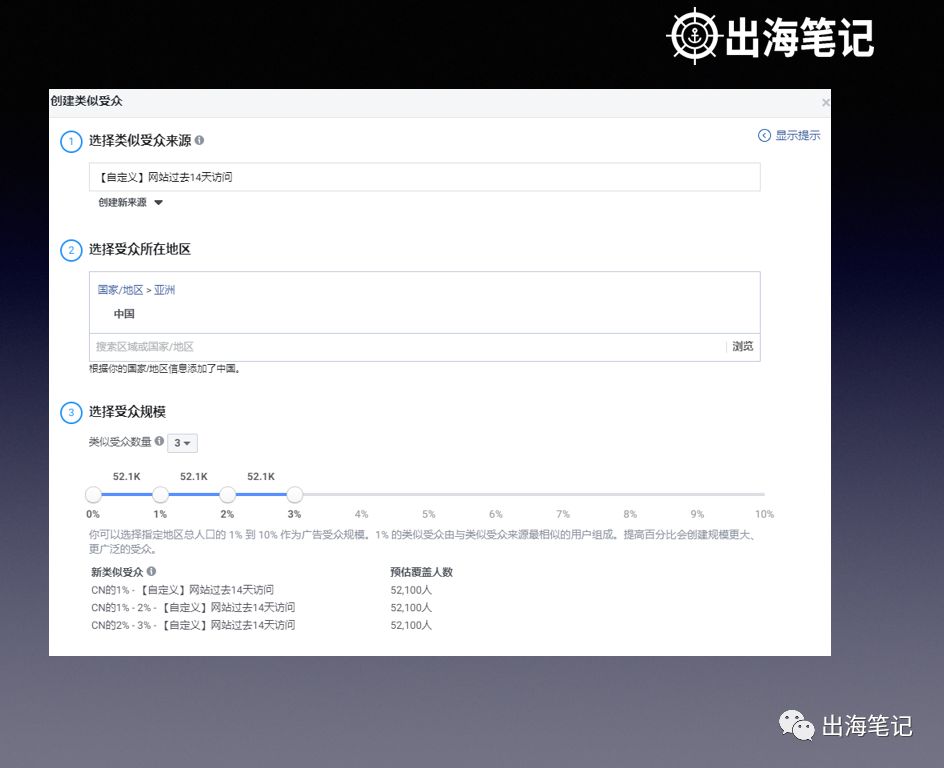944x768 pixels.
Task: Click the 国家/地区 breadcrumb link
Action: [121, 290]
